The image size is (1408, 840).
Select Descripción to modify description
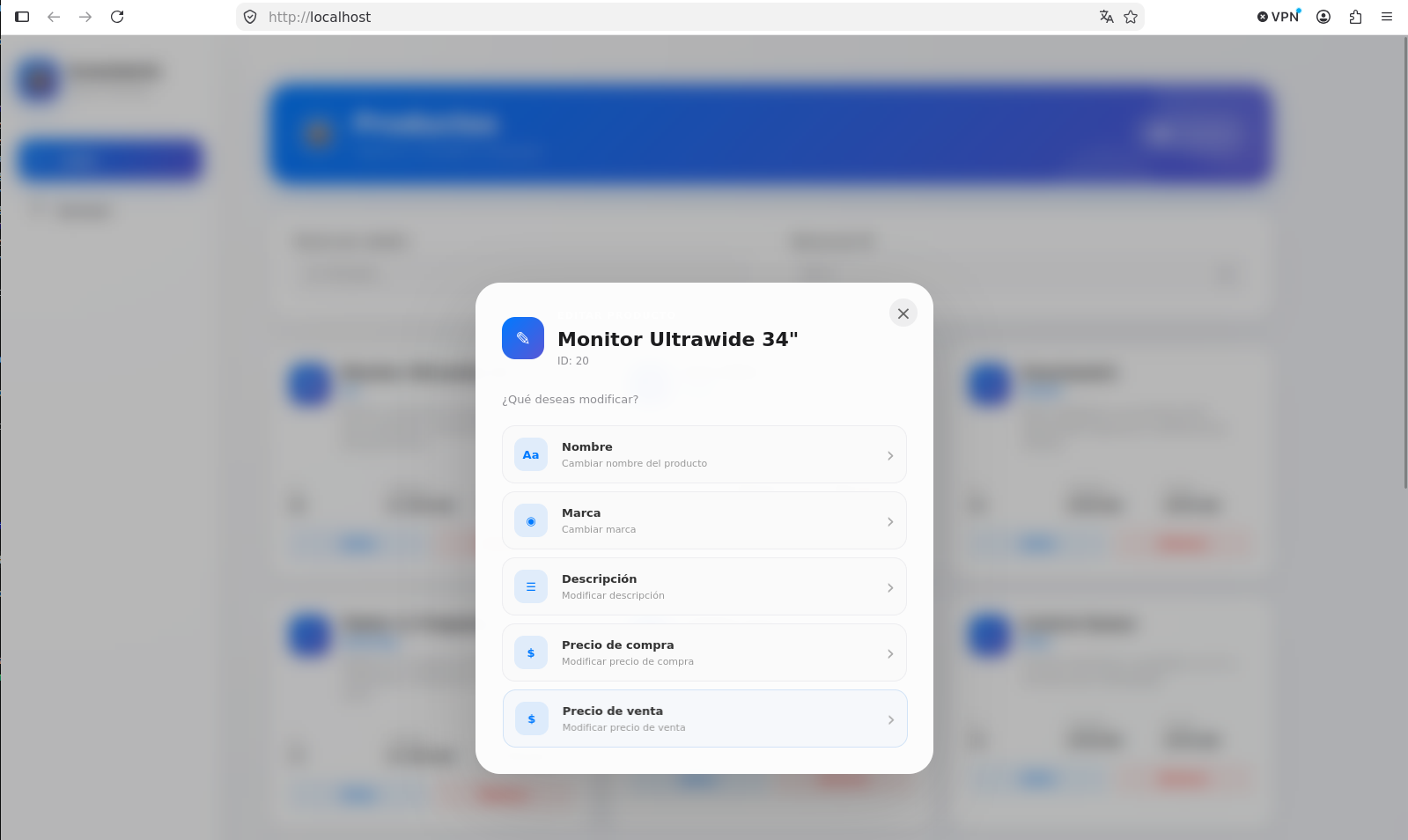[704, 586]
